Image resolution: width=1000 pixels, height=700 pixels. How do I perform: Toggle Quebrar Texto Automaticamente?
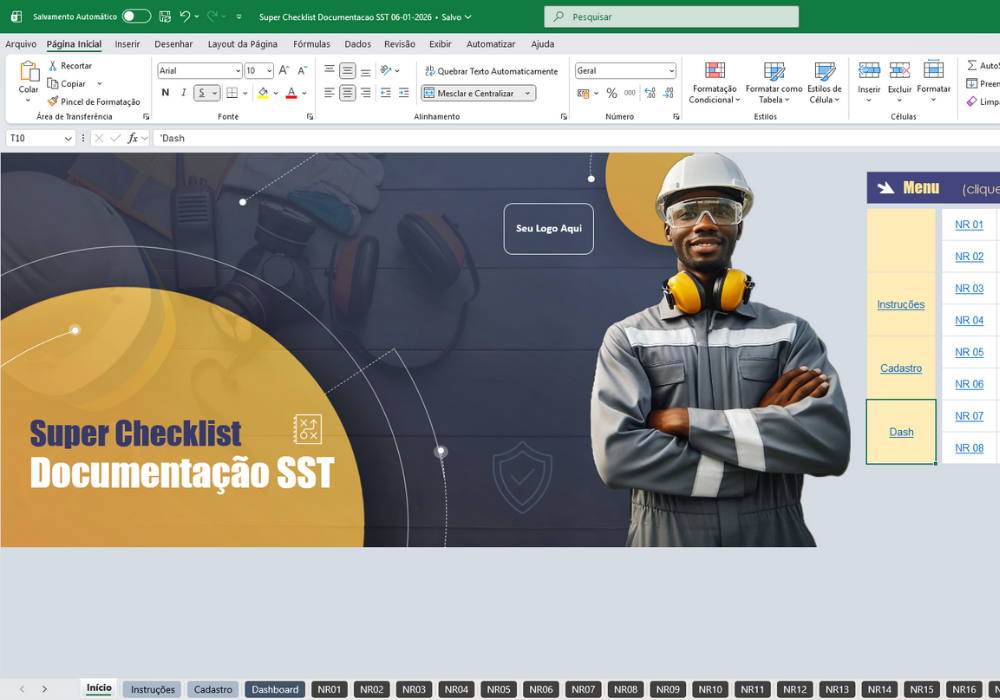pyautogui.click(x=492, y=71)
